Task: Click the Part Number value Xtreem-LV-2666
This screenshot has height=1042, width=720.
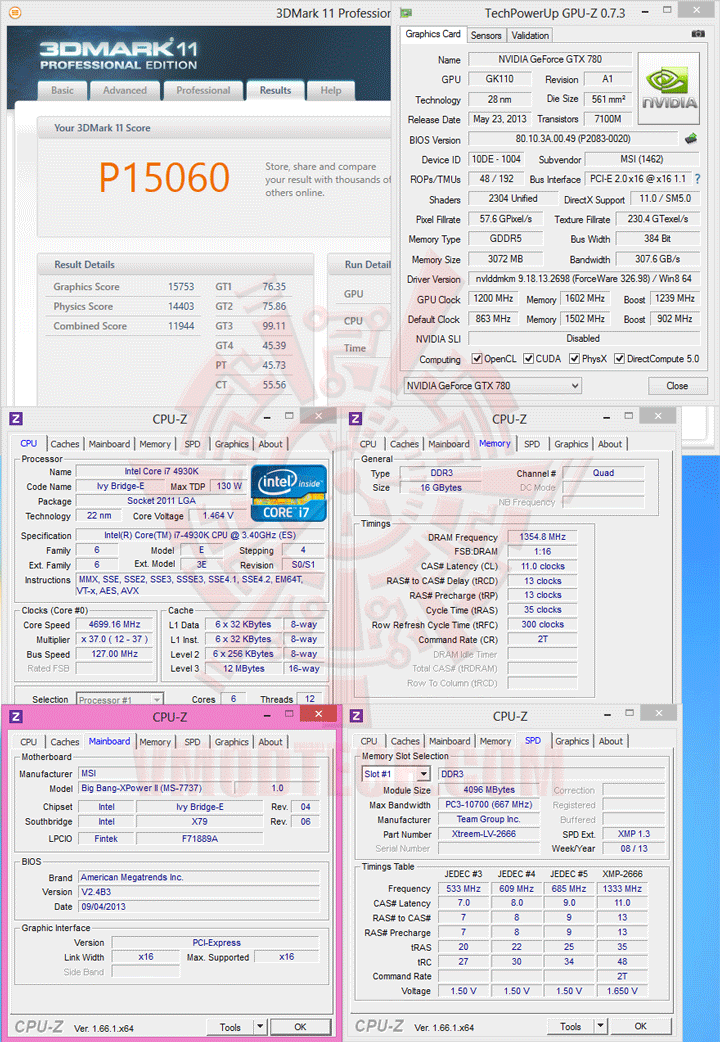Action: pyautogui.click(x=487, y=834)
